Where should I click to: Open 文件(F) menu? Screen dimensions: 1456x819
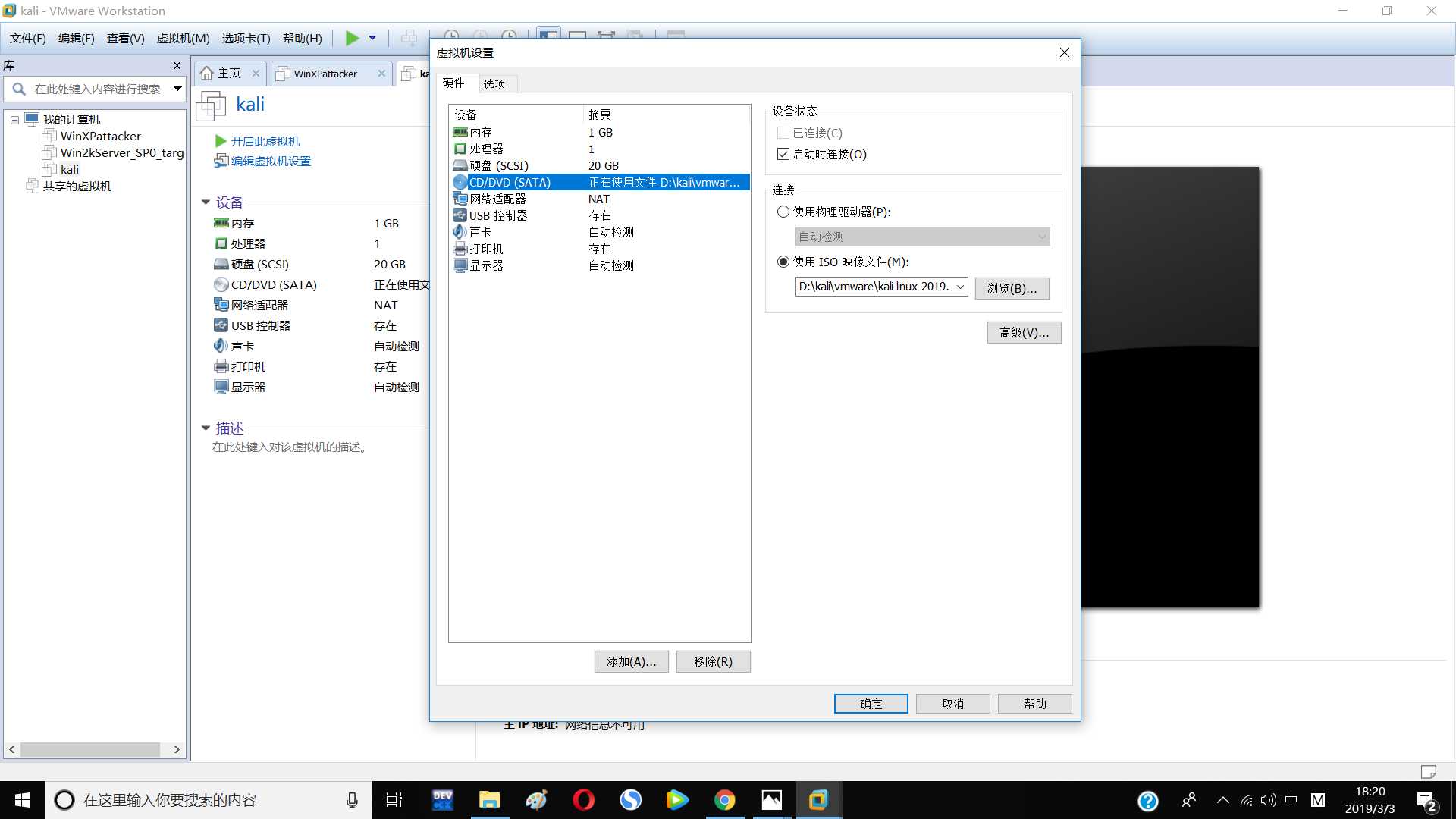pyautogui.click(x=27, y=38)
